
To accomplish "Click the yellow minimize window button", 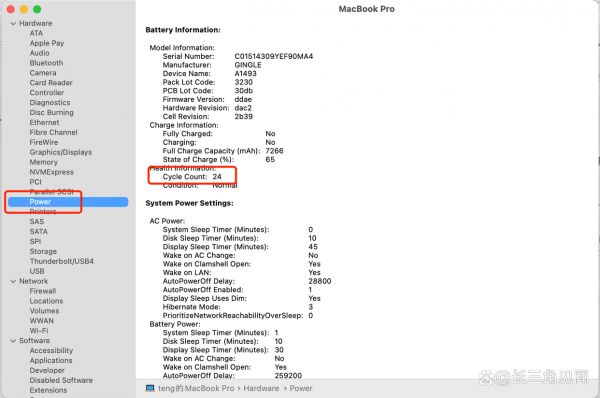I will click(24, 9).
